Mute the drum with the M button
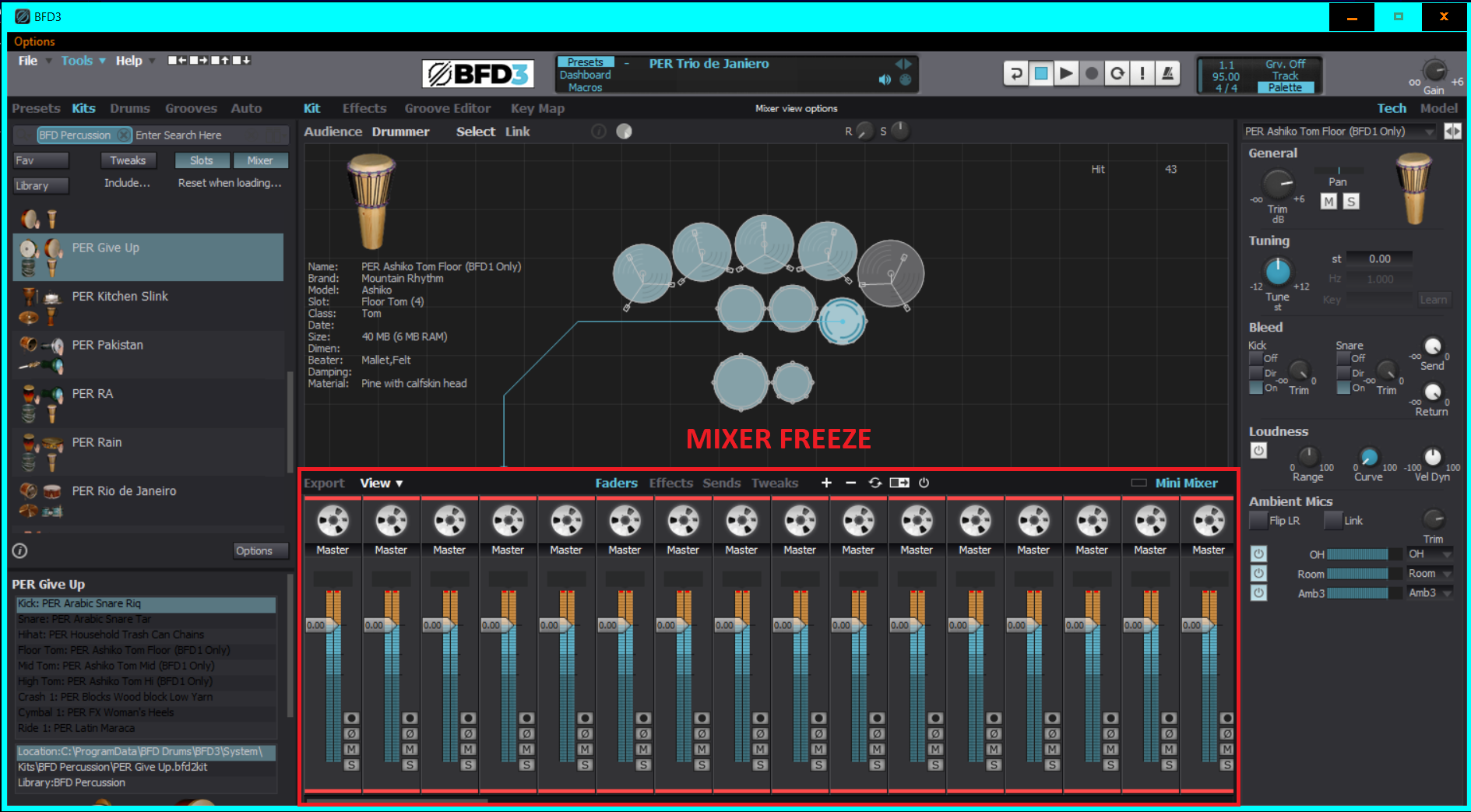This screenshot has height=812, width=1471. [x=1328, y=202]
